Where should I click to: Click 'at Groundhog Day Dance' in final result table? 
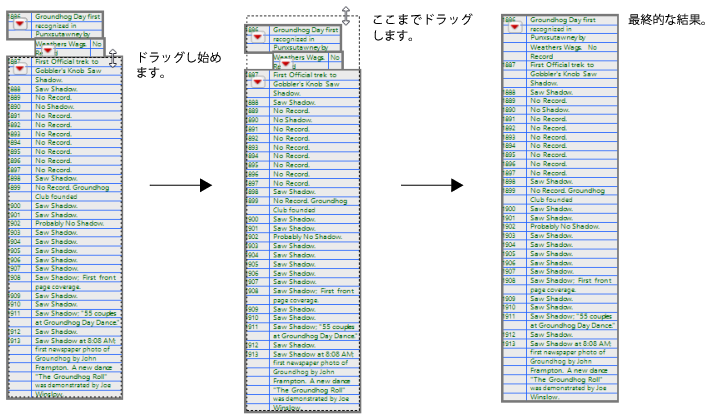[x=572, y=325]
